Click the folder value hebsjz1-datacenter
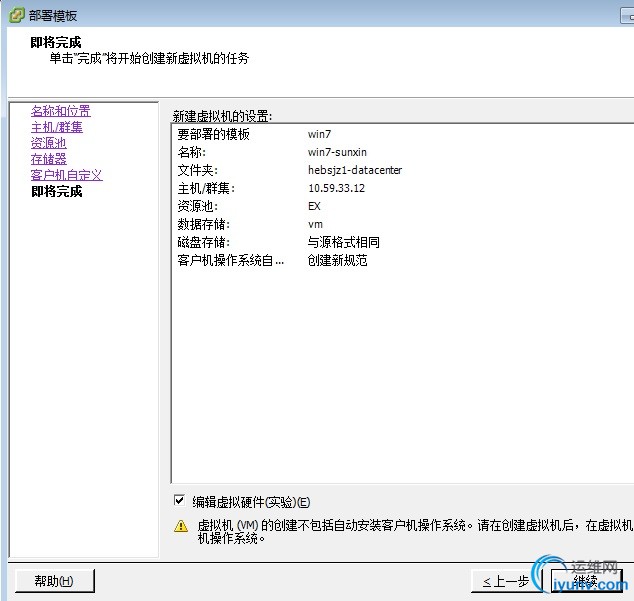 click(x=355, y=170)
